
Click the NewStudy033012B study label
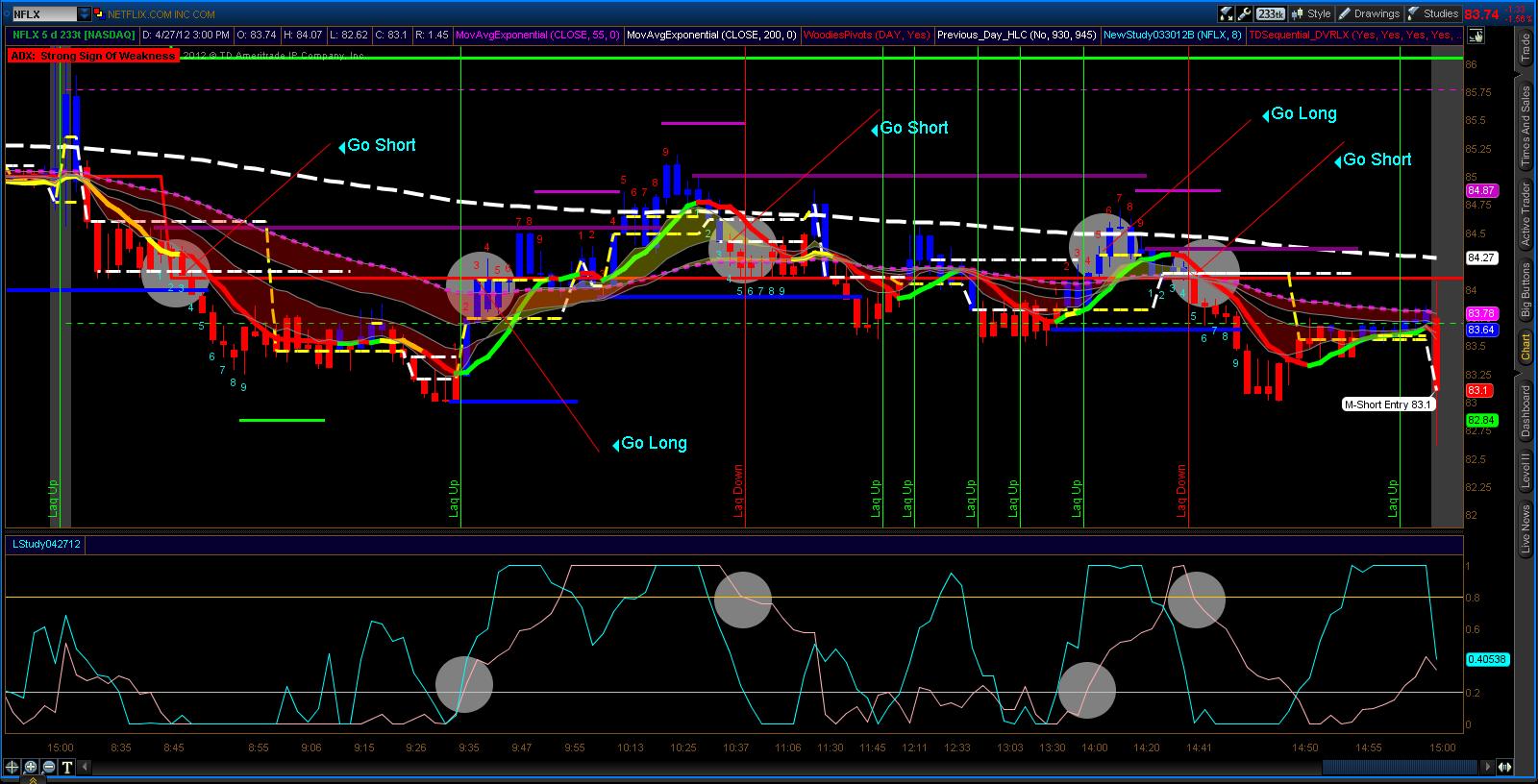click(1173, 35)
